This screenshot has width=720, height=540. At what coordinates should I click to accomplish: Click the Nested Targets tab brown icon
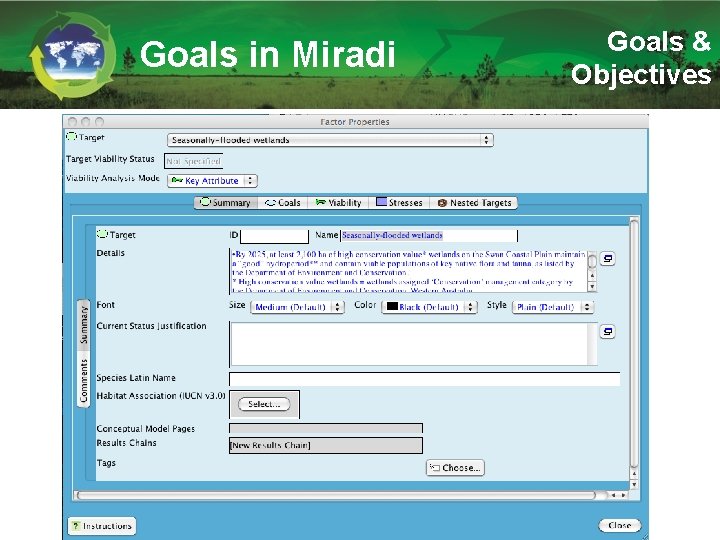pos(442,203)
